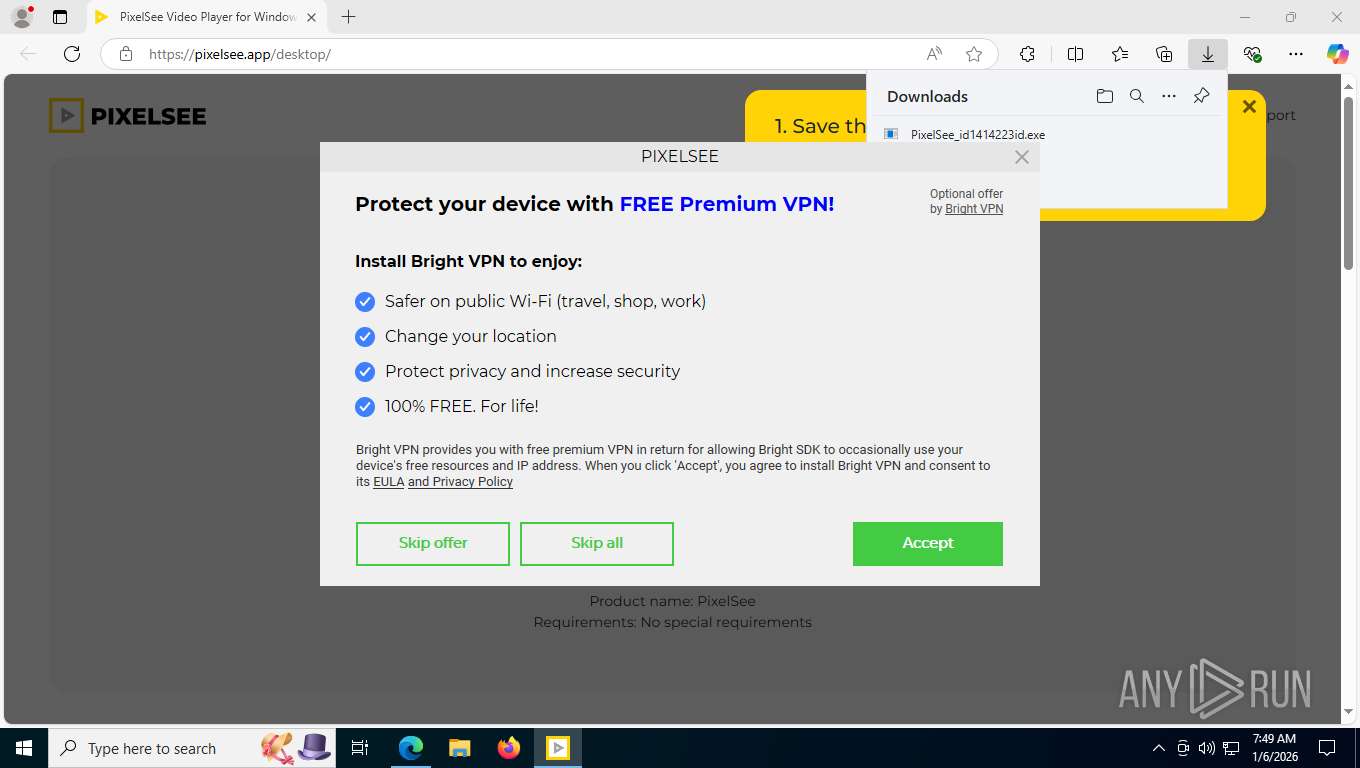Open the tab actions menu icon
1360x768 pixels.
60,17
